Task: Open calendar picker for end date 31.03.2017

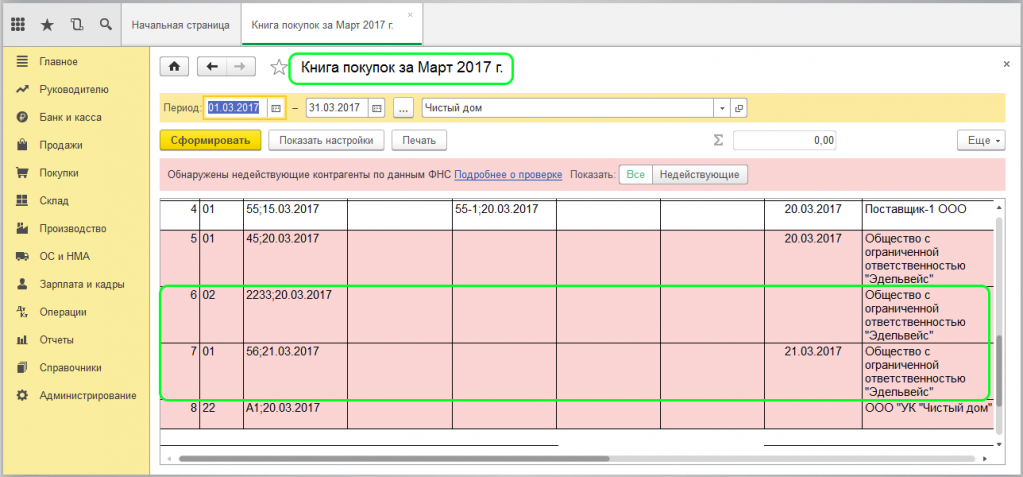Action: click(x=376, y=108)
